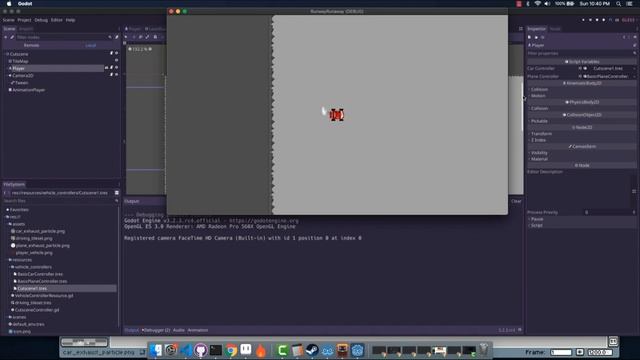Select BasicPlaneController.tres file
Viewport: 640px width, 360px height.
click(x=42, y=281)
